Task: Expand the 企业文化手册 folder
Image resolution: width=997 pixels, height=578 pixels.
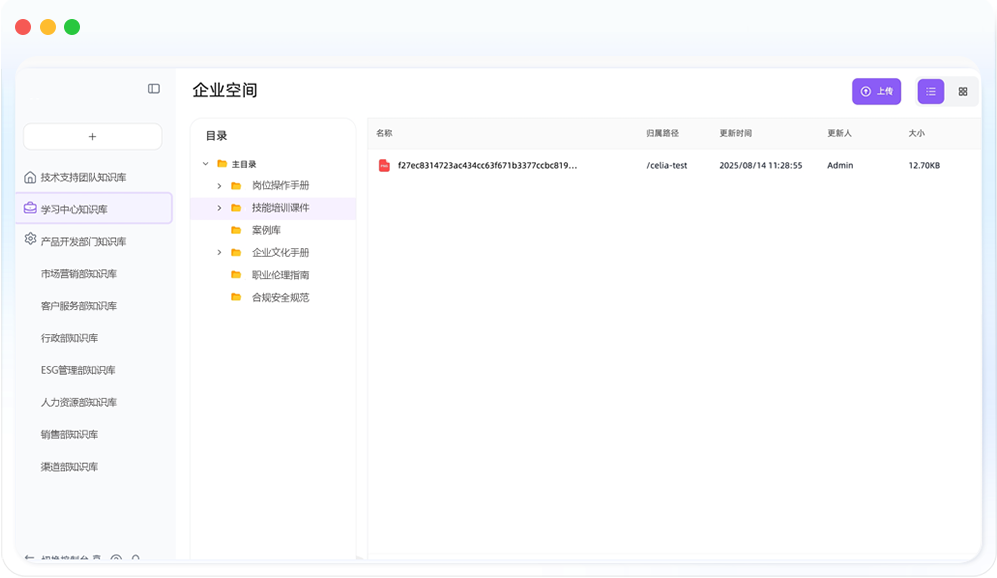Action: (220, 253)
